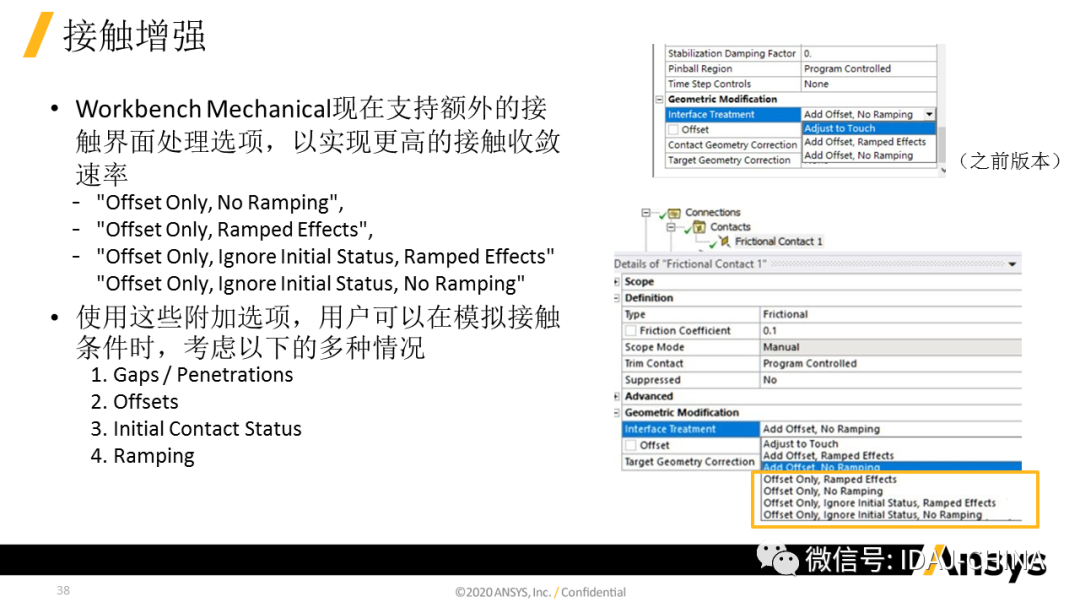Pick Offset Only, Ramped Effects option

[830, 480]
